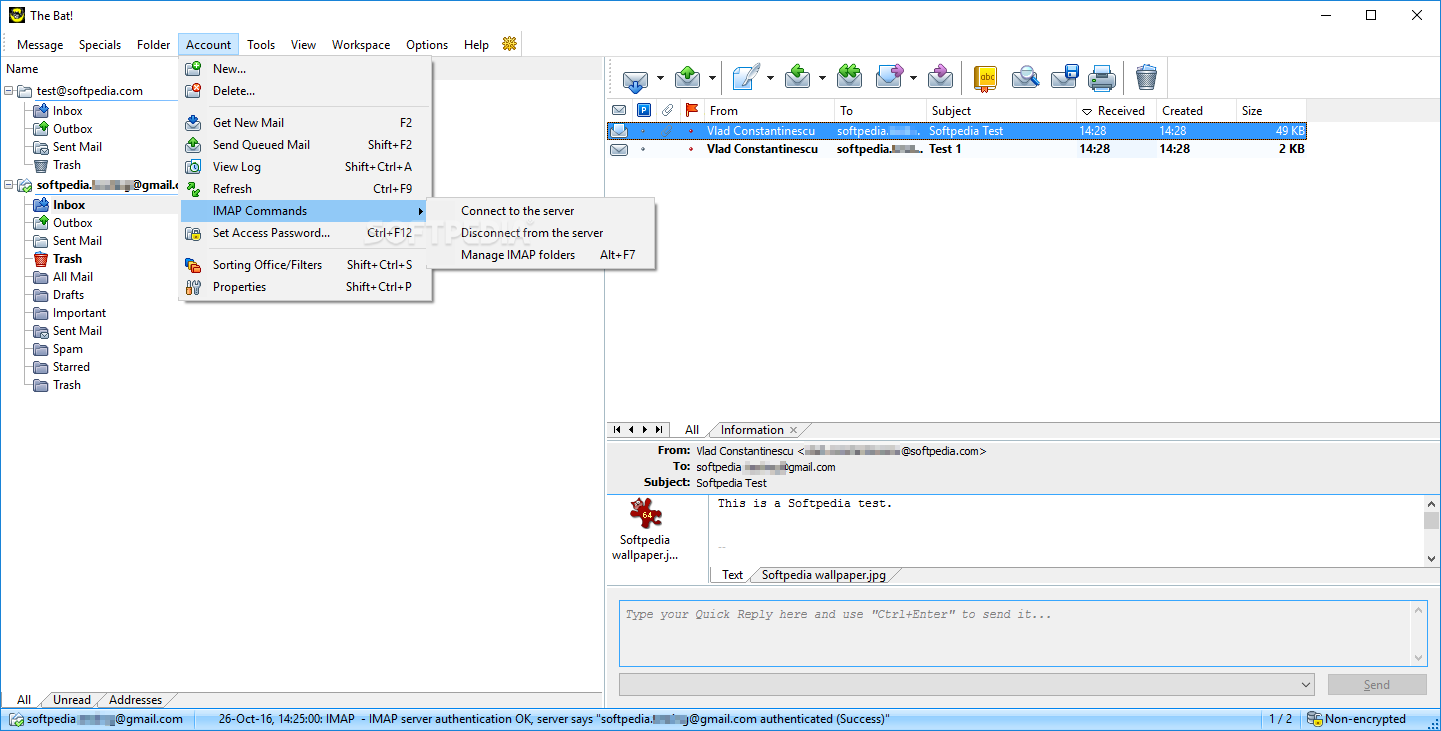Select View Log in Account menu

point(304,167)
